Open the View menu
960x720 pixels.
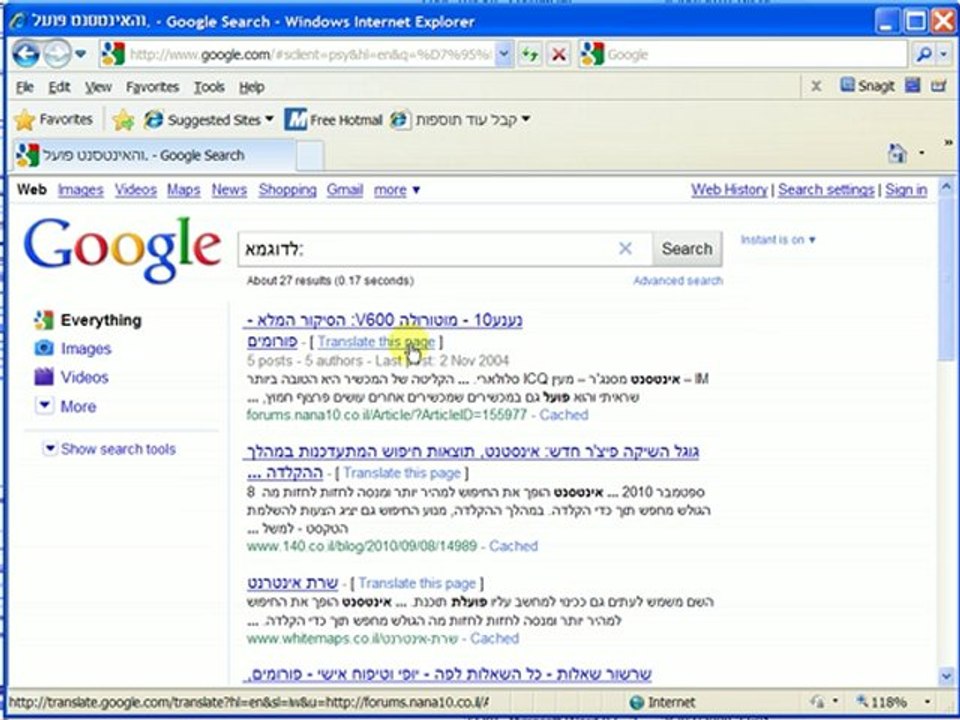click(x=98, y=87)
